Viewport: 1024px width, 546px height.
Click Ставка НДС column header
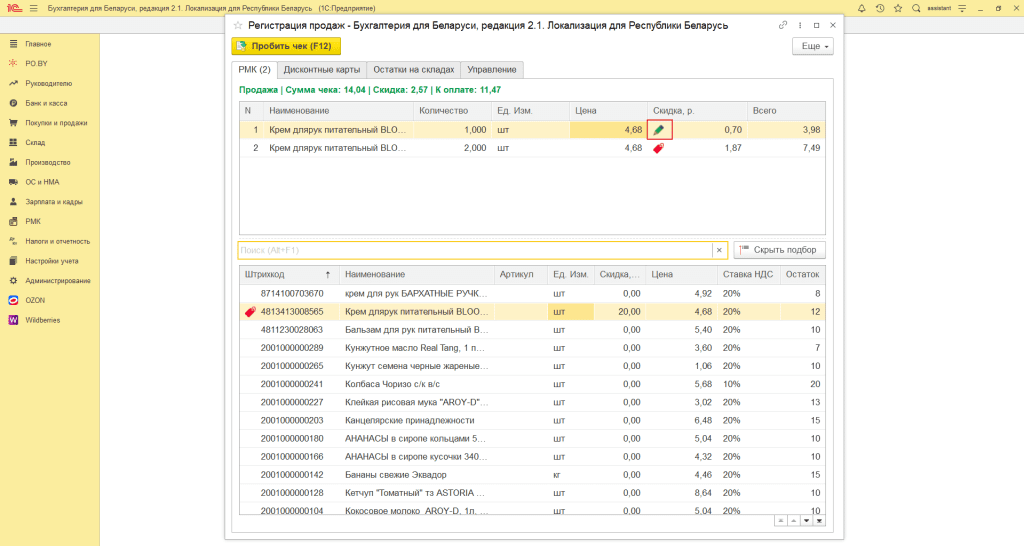click(x=748, y=274)
